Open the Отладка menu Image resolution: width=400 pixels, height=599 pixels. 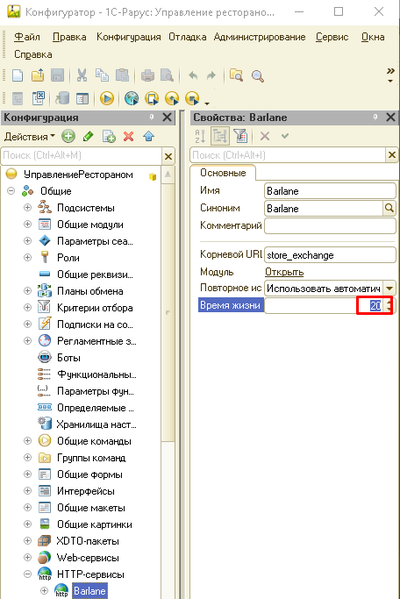187,37
